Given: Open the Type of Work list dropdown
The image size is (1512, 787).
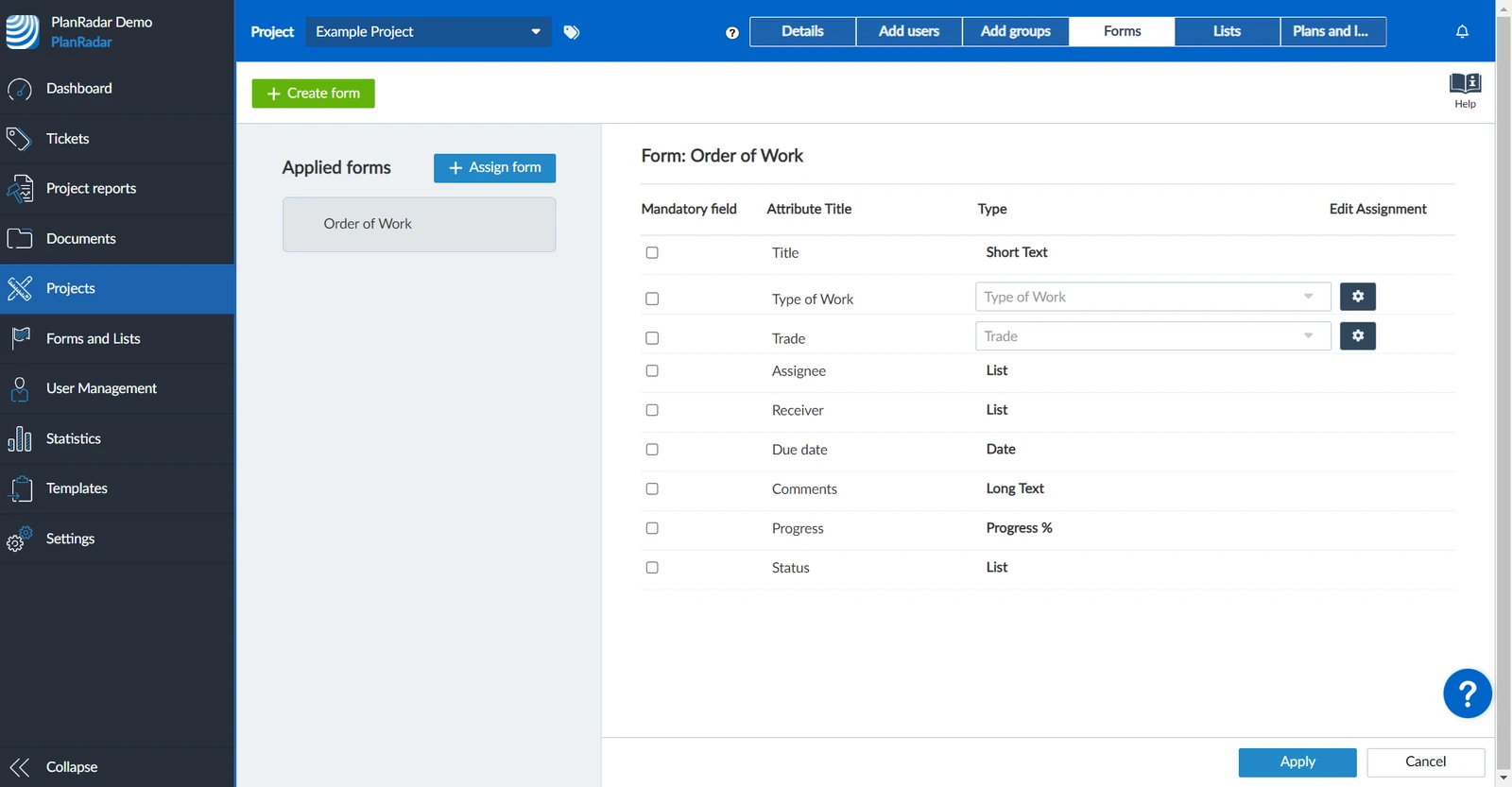Looking at the screenshot, I should point(1153,297).
